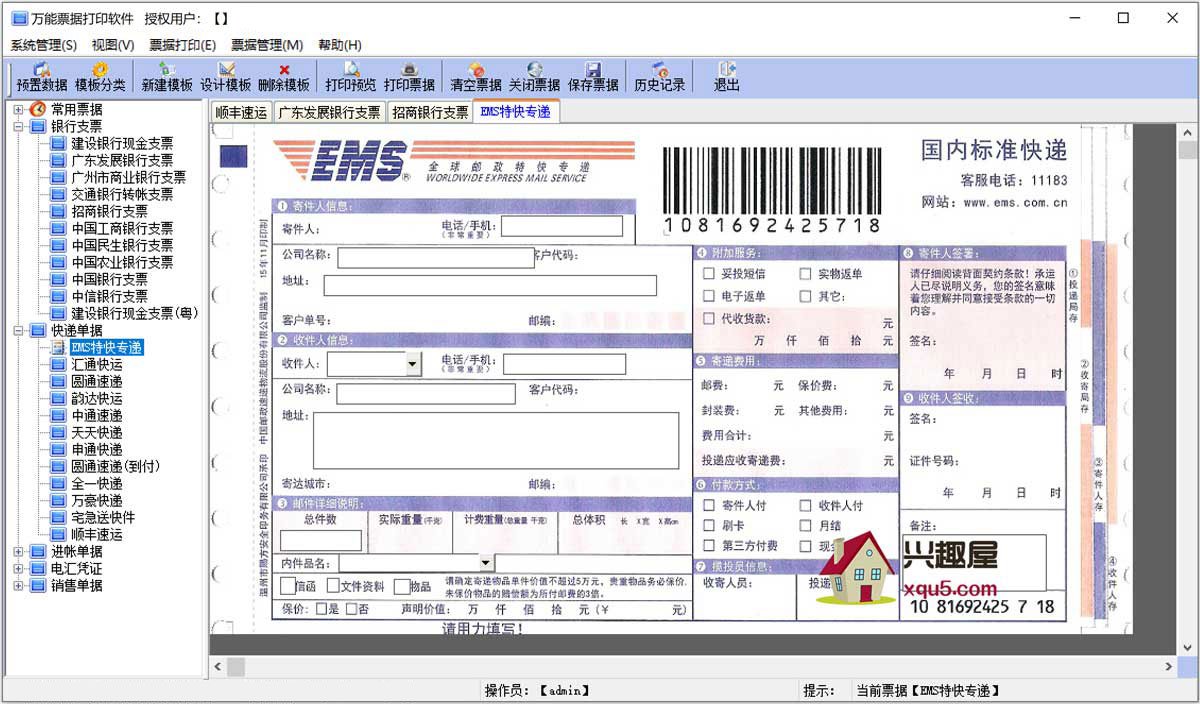
Task: Open the 收件人 dropdown arrow
Action: click(x=413, y=364)
